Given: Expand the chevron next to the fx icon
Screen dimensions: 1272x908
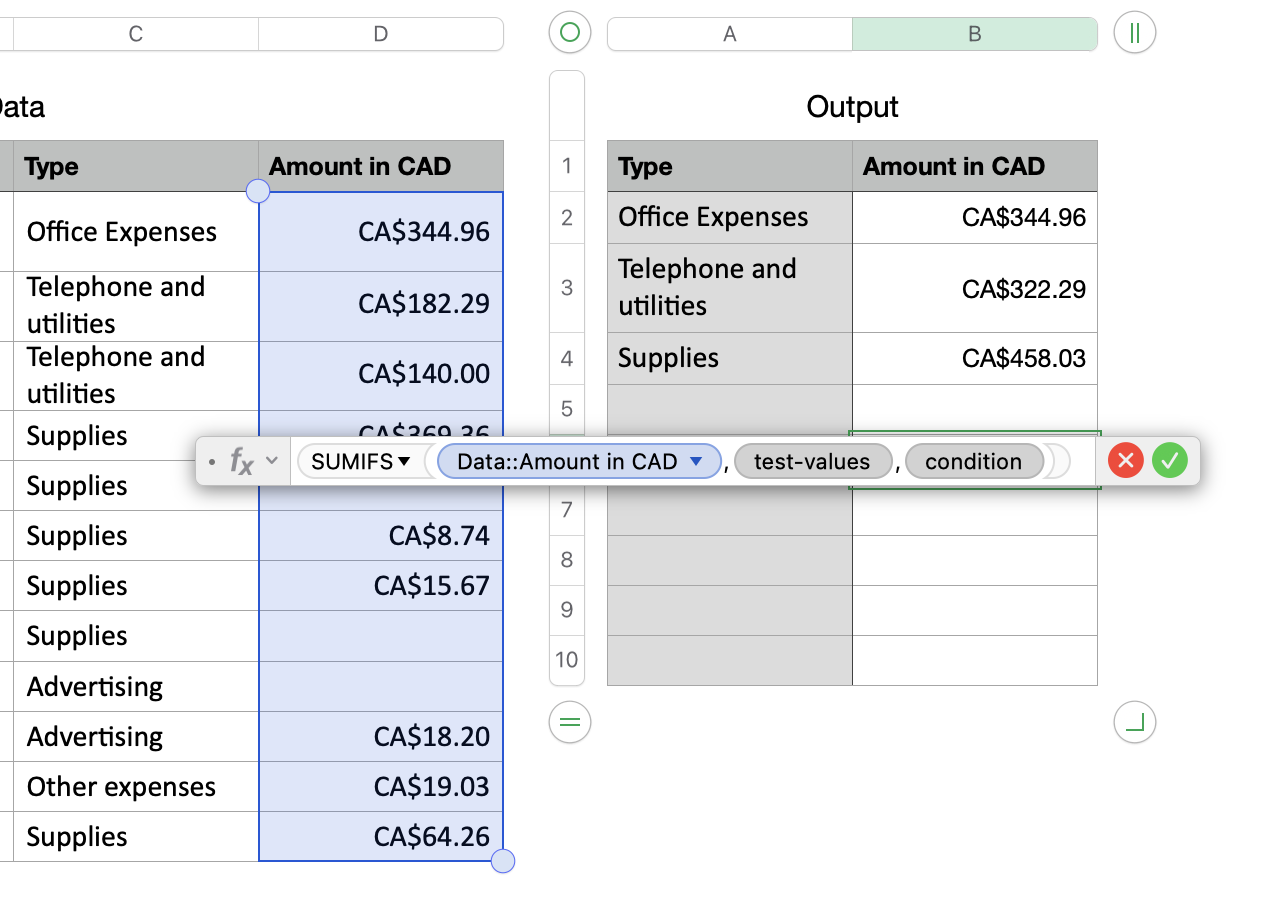Looking at the screenshot, I should pos(272,461).
